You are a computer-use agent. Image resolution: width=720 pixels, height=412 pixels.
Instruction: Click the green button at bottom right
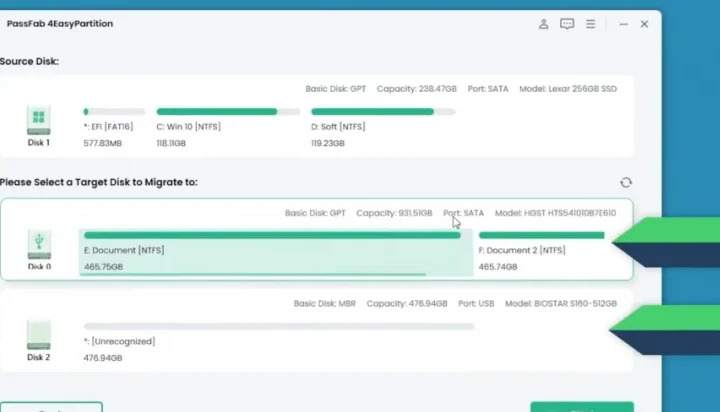582,407
